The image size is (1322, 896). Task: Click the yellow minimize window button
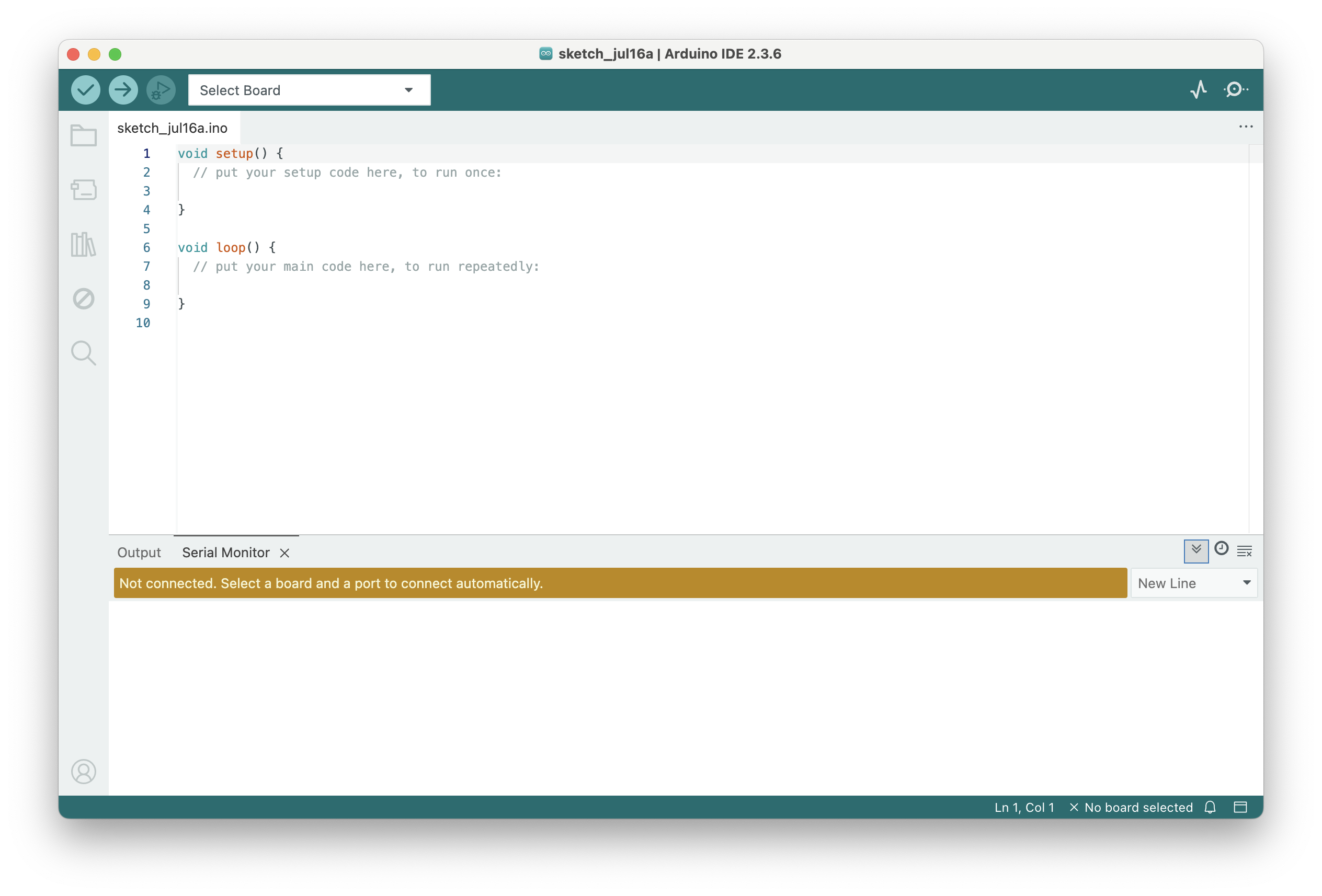pos(95,54)
